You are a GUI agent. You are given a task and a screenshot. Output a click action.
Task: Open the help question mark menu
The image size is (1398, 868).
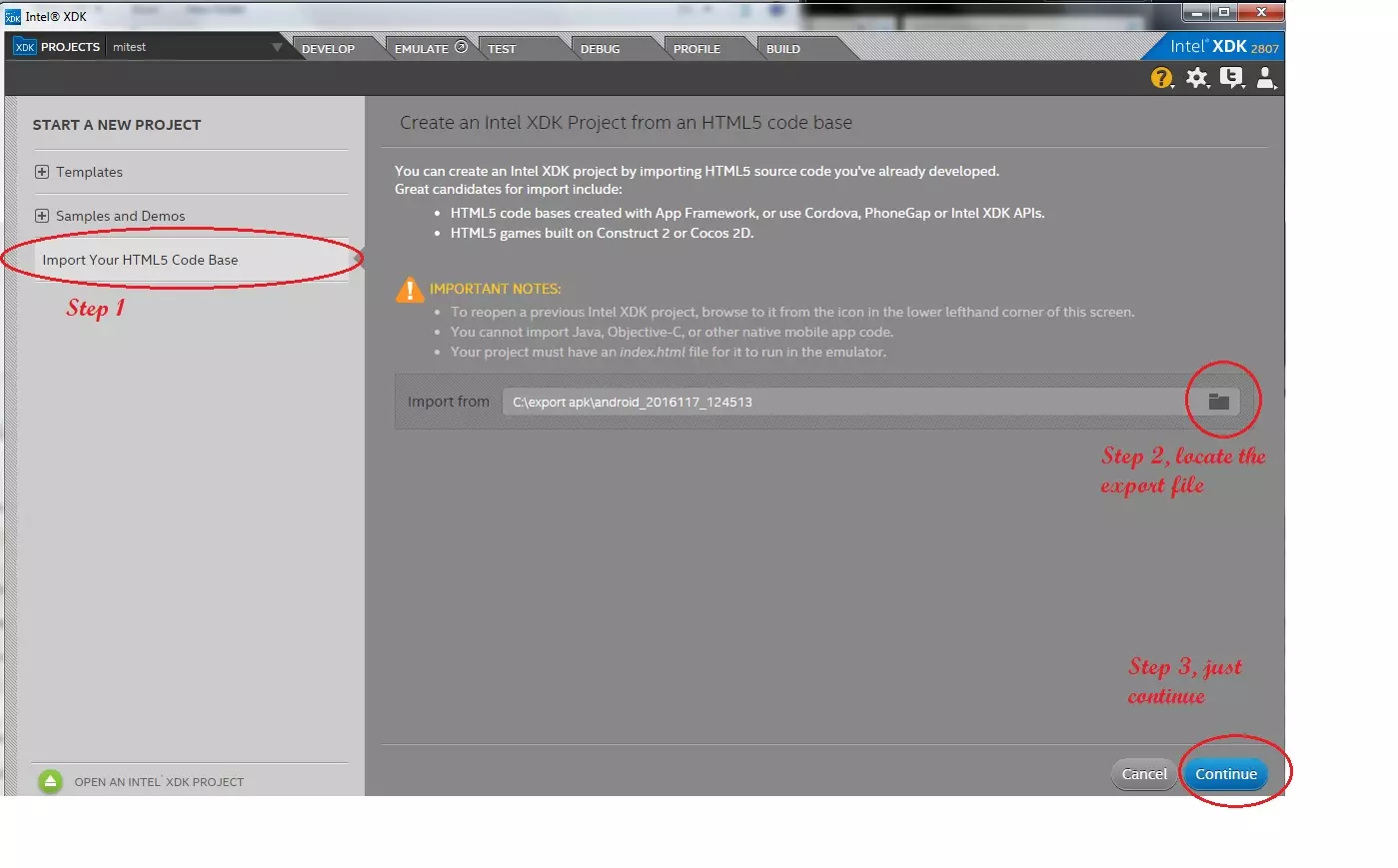pyautogui.click(x=1161, y=78)
